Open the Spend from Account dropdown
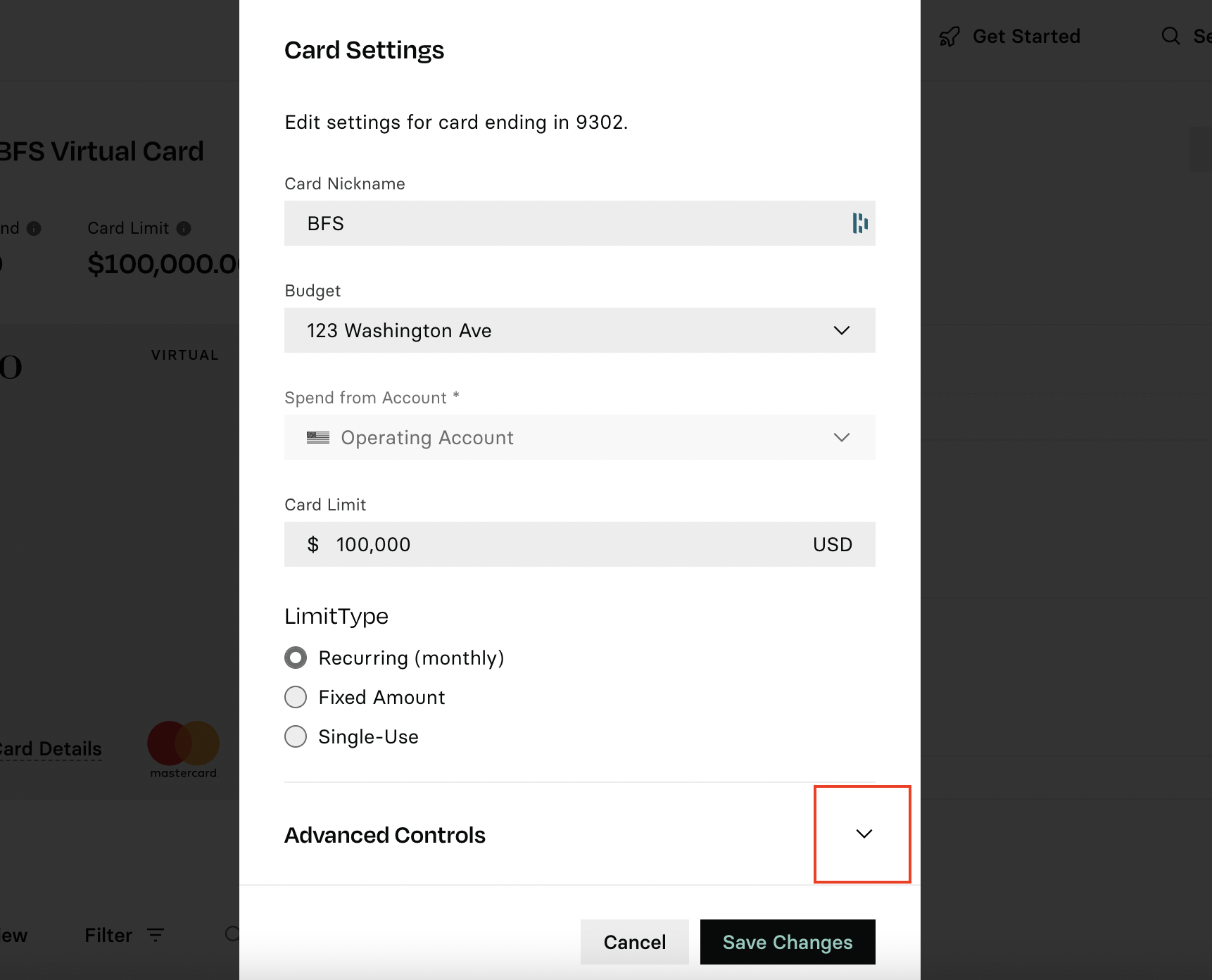1212x980 pixels. (x=580, y=437)
